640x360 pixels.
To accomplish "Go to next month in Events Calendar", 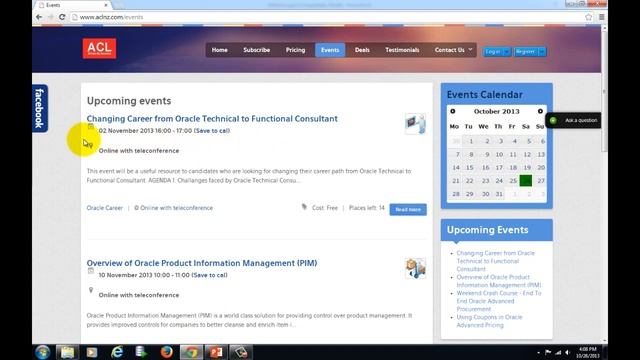I will pos(540,111).
